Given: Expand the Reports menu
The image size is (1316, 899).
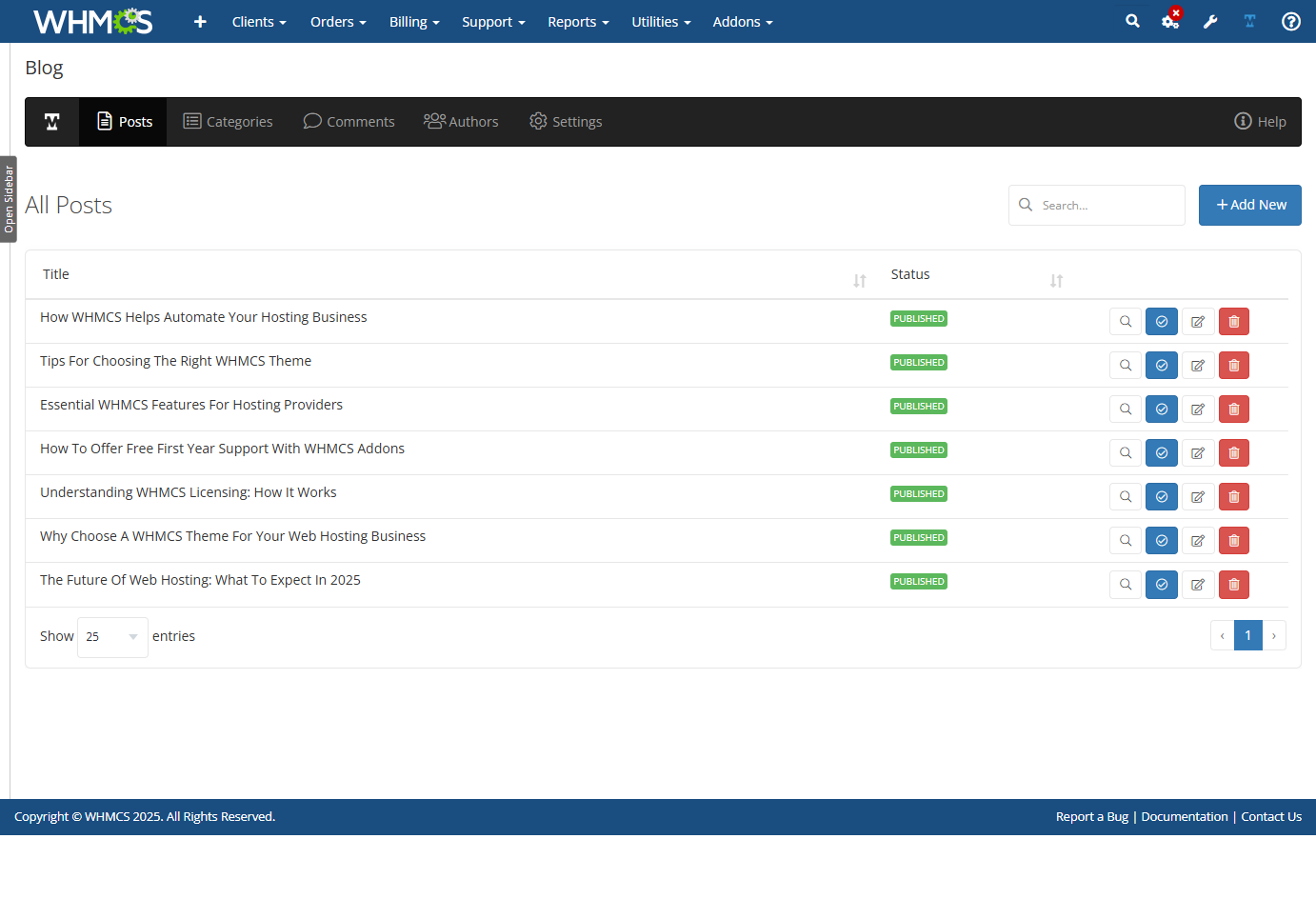Looking at the screenshot, I should 578,22.
